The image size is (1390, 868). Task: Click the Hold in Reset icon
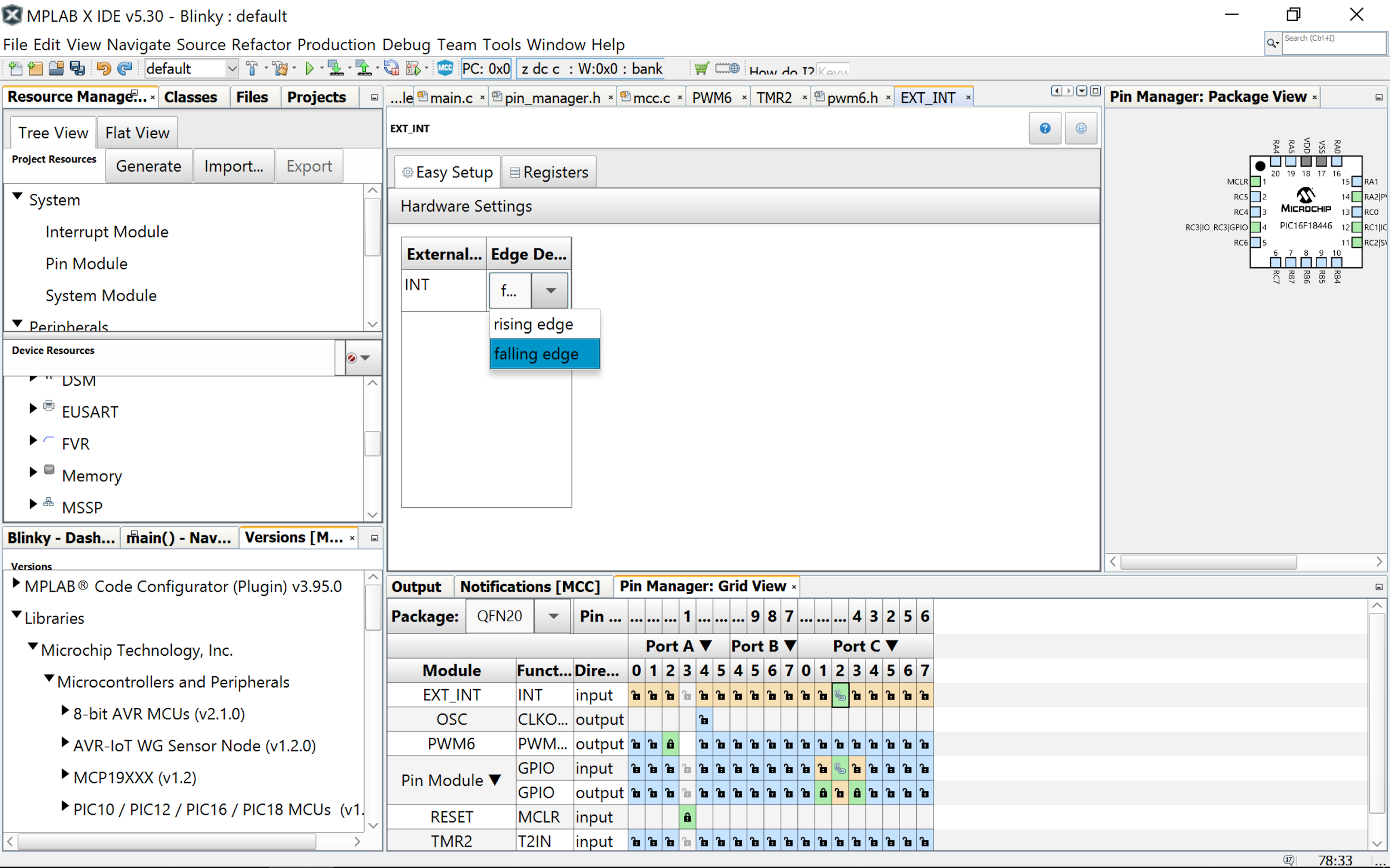[x=392, y=69]
